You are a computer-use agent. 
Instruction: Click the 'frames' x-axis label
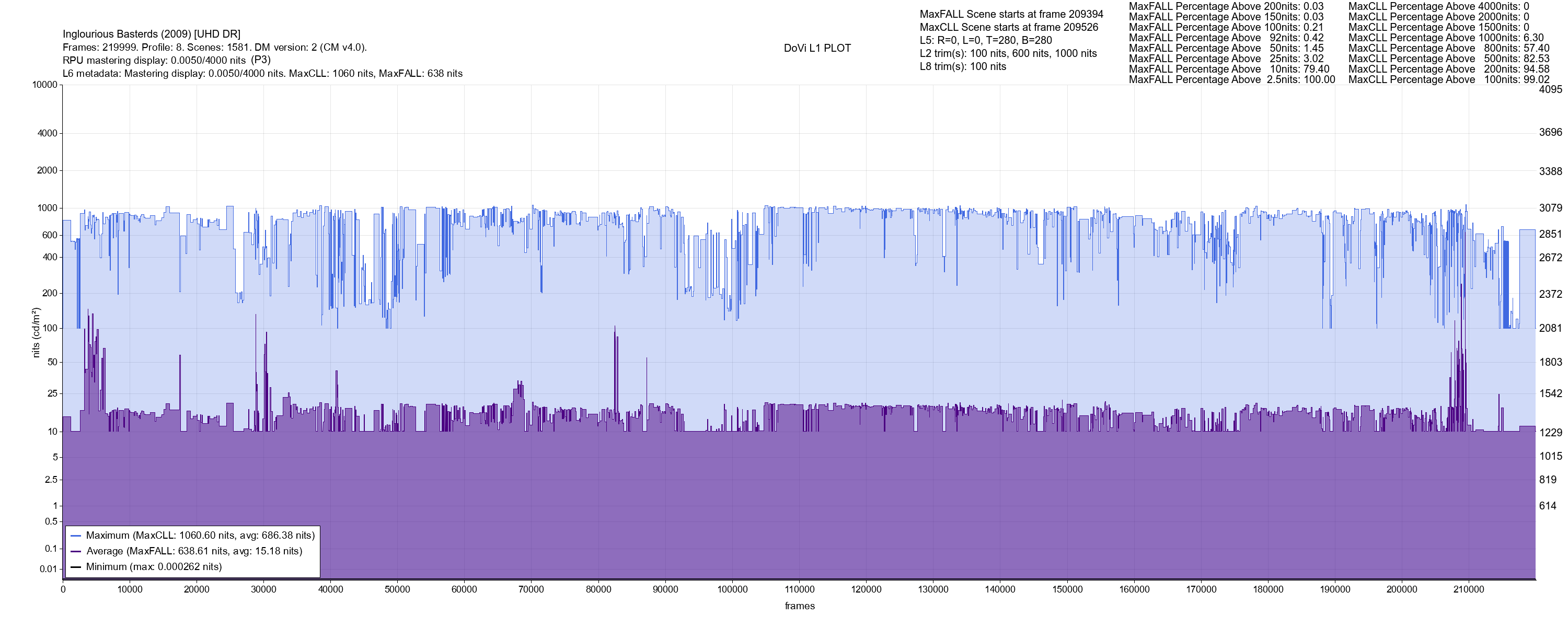coord(799,606)
